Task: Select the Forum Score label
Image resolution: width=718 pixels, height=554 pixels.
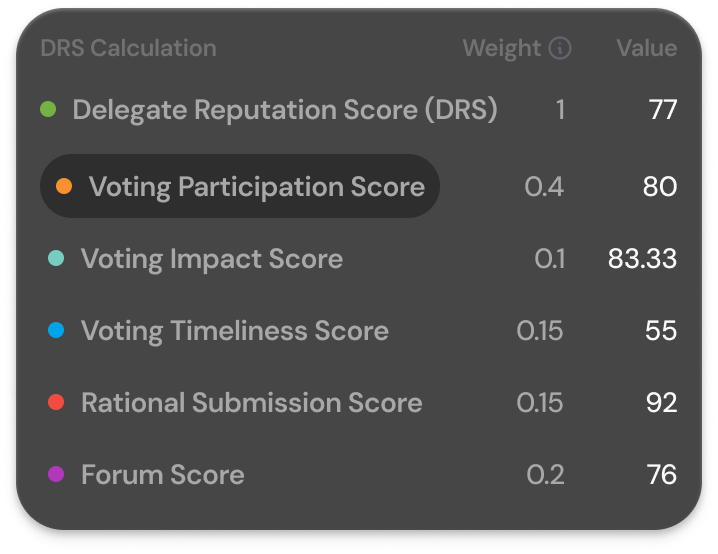Action: click(x=163, y=474)
